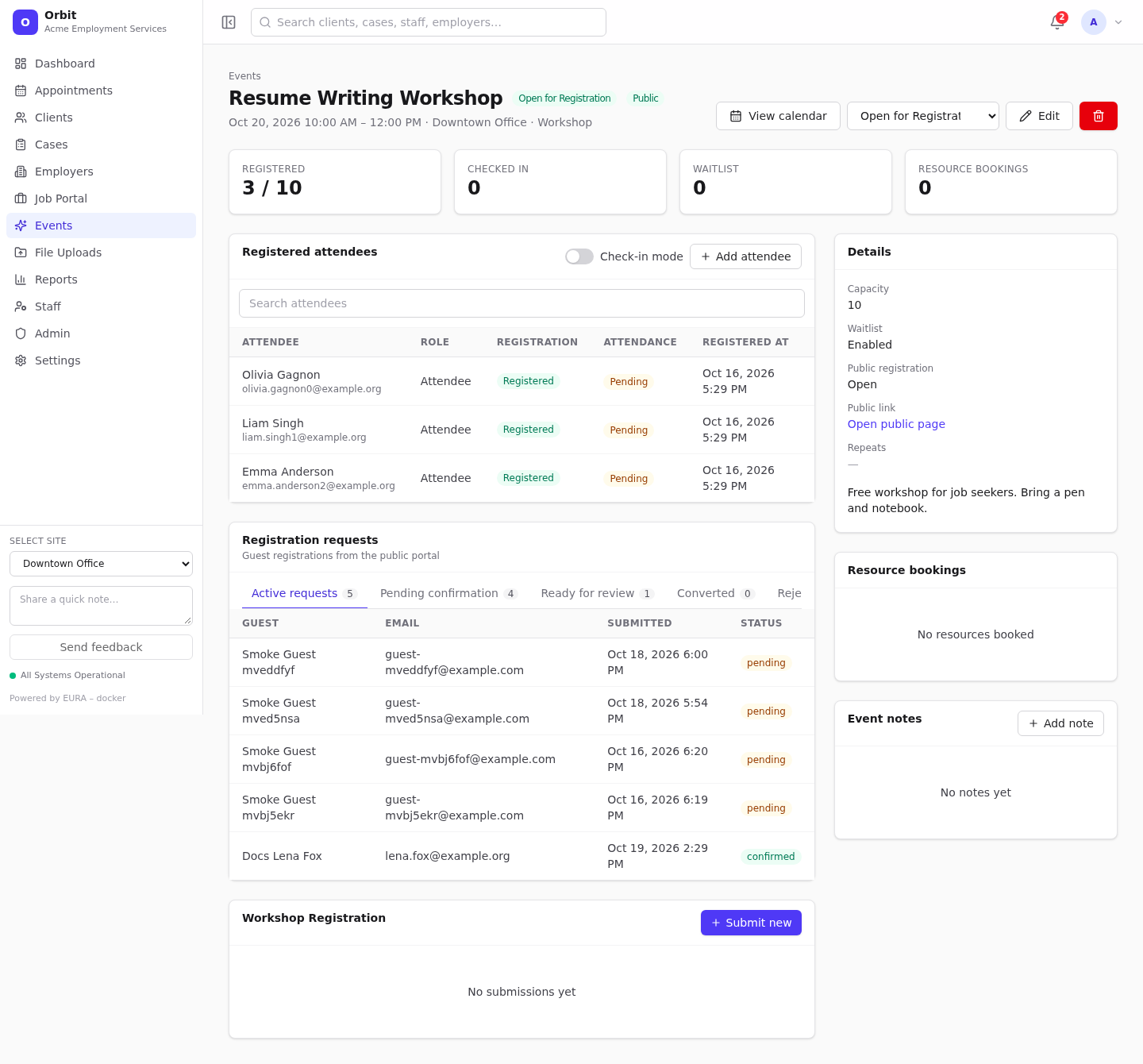Expand the user avatar menu chevron

tap(1118, 22)
